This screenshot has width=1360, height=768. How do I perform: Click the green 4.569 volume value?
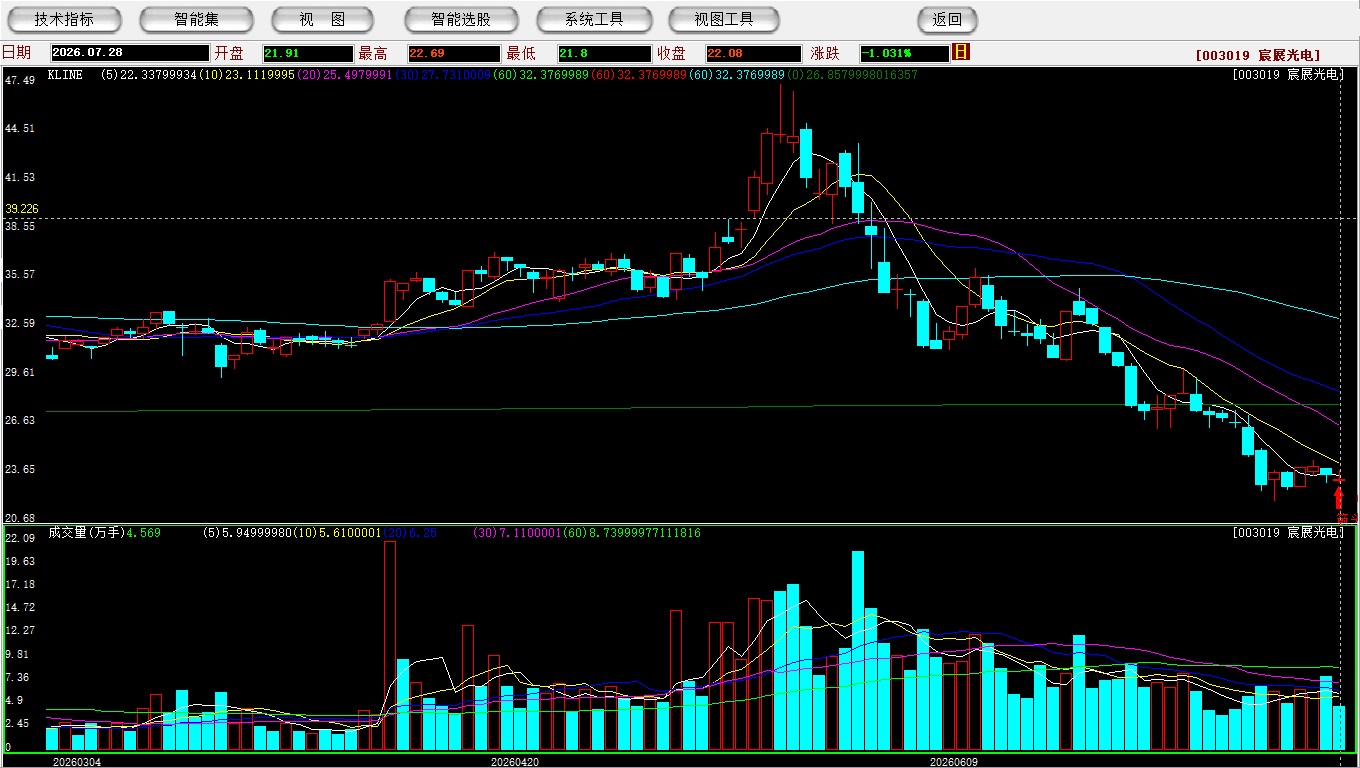(143, 533)
